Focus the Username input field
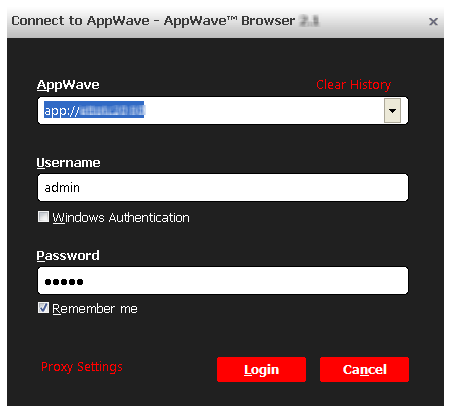This screenshot has height=415, width=453. [x=223, y=188]
